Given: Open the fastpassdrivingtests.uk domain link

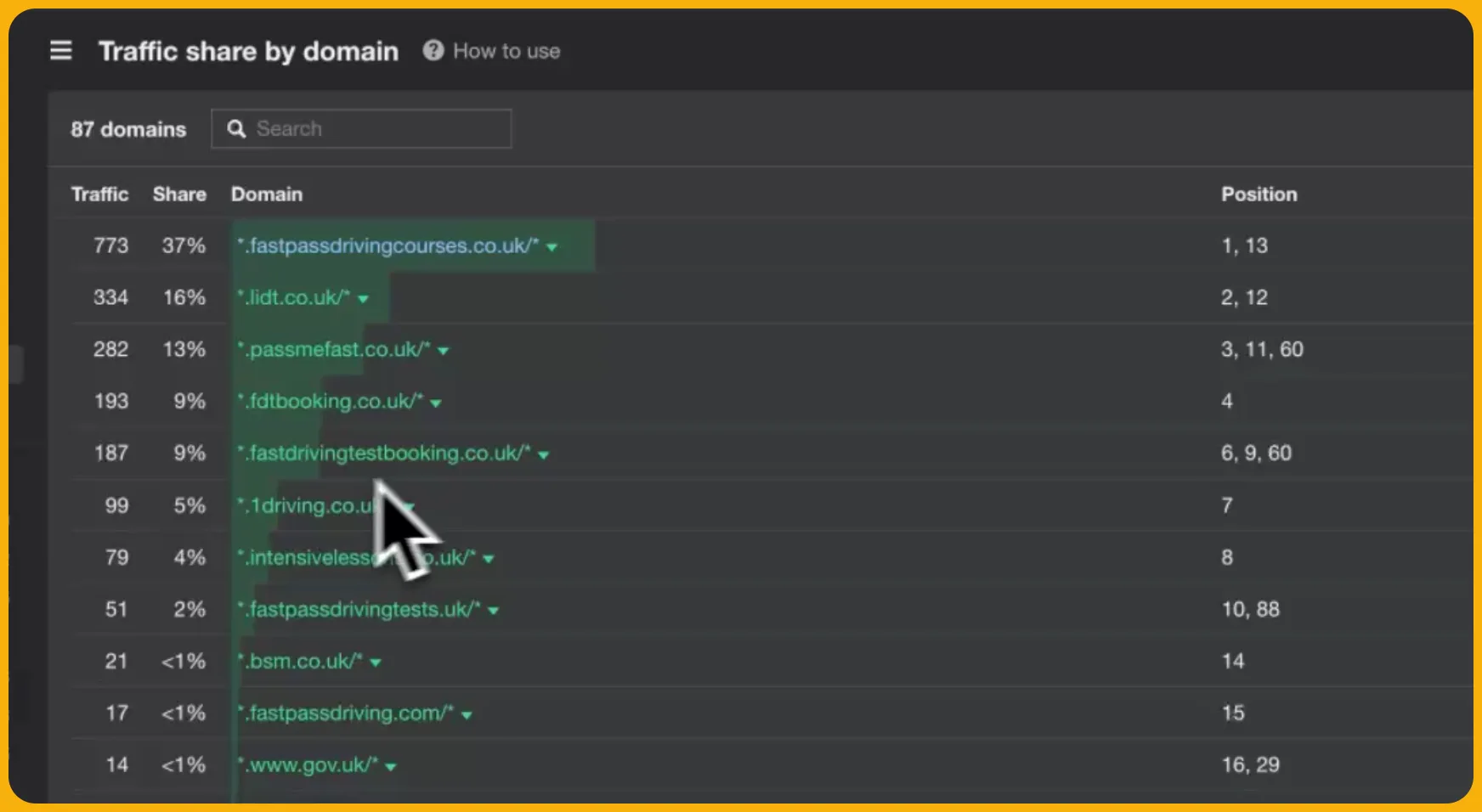Looking at the screenshot, I should tap(359, 609).
